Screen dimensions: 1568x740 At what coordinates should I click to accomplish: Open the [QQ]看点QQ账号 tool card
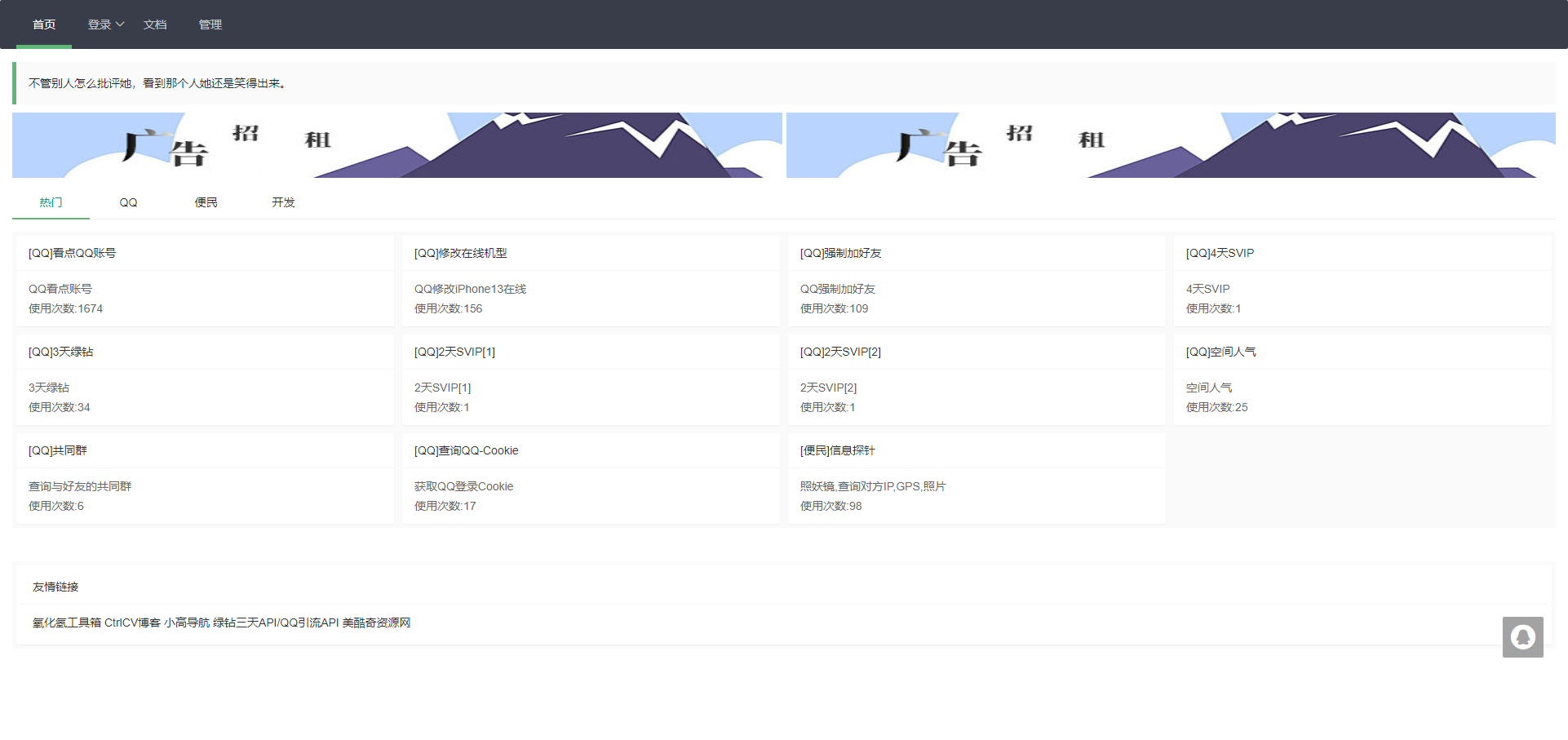click(202, 280)
